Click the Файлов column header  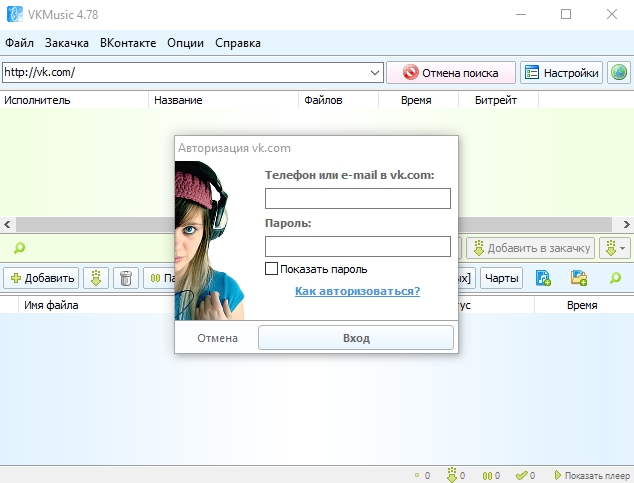tap(338, 100)
